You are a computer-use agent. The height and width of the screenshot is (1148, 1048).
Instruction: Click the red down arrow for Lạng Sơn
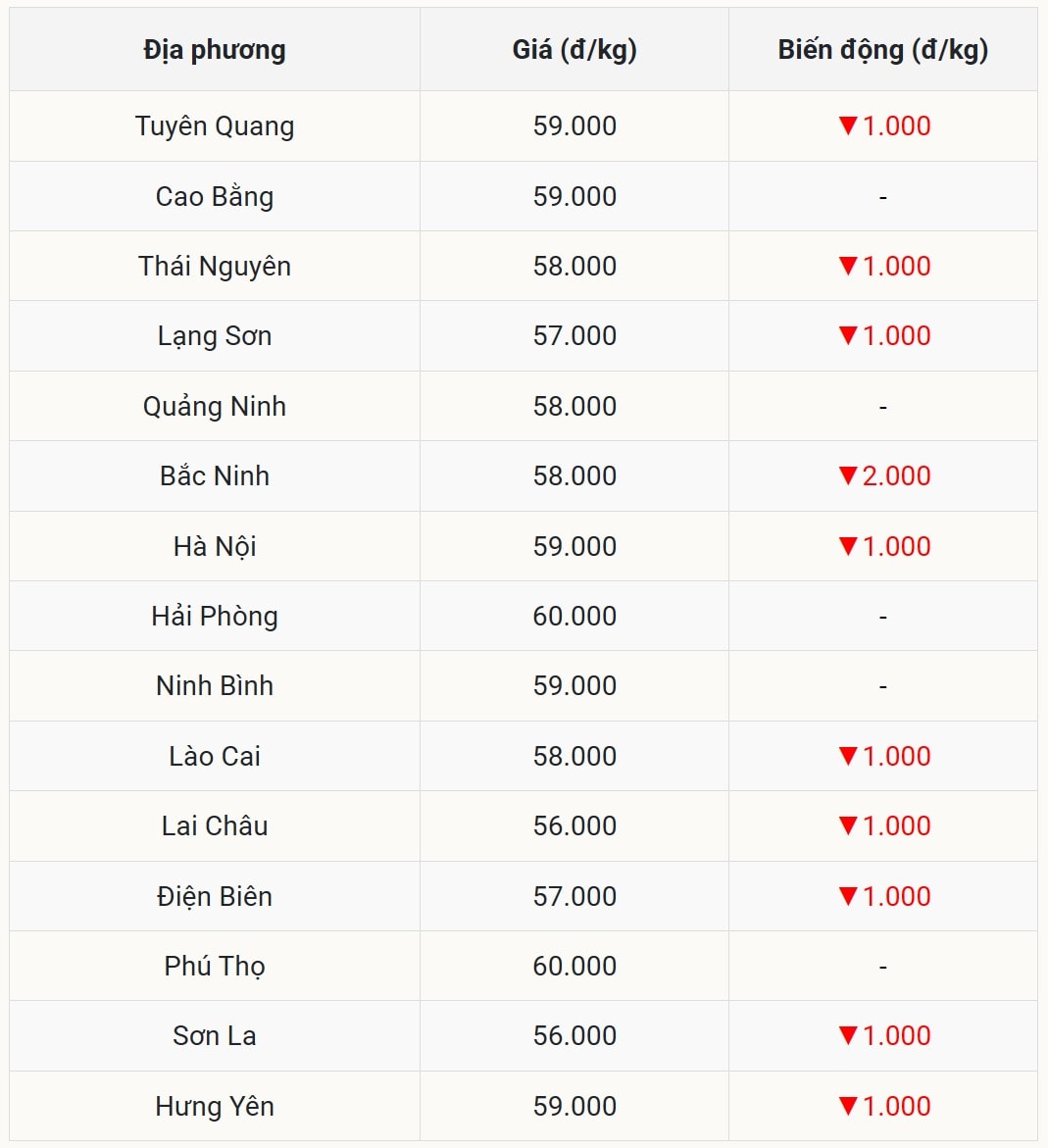(x=848, y=335)
